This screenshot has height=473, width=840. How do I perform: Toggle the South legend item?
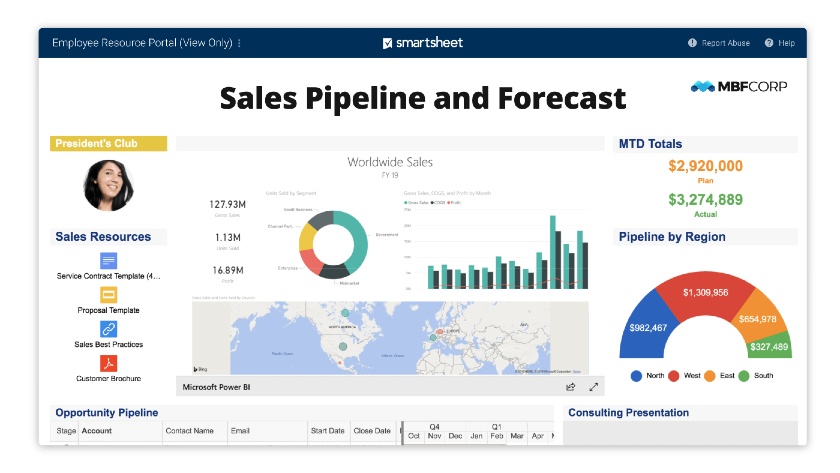coord(756,376)
